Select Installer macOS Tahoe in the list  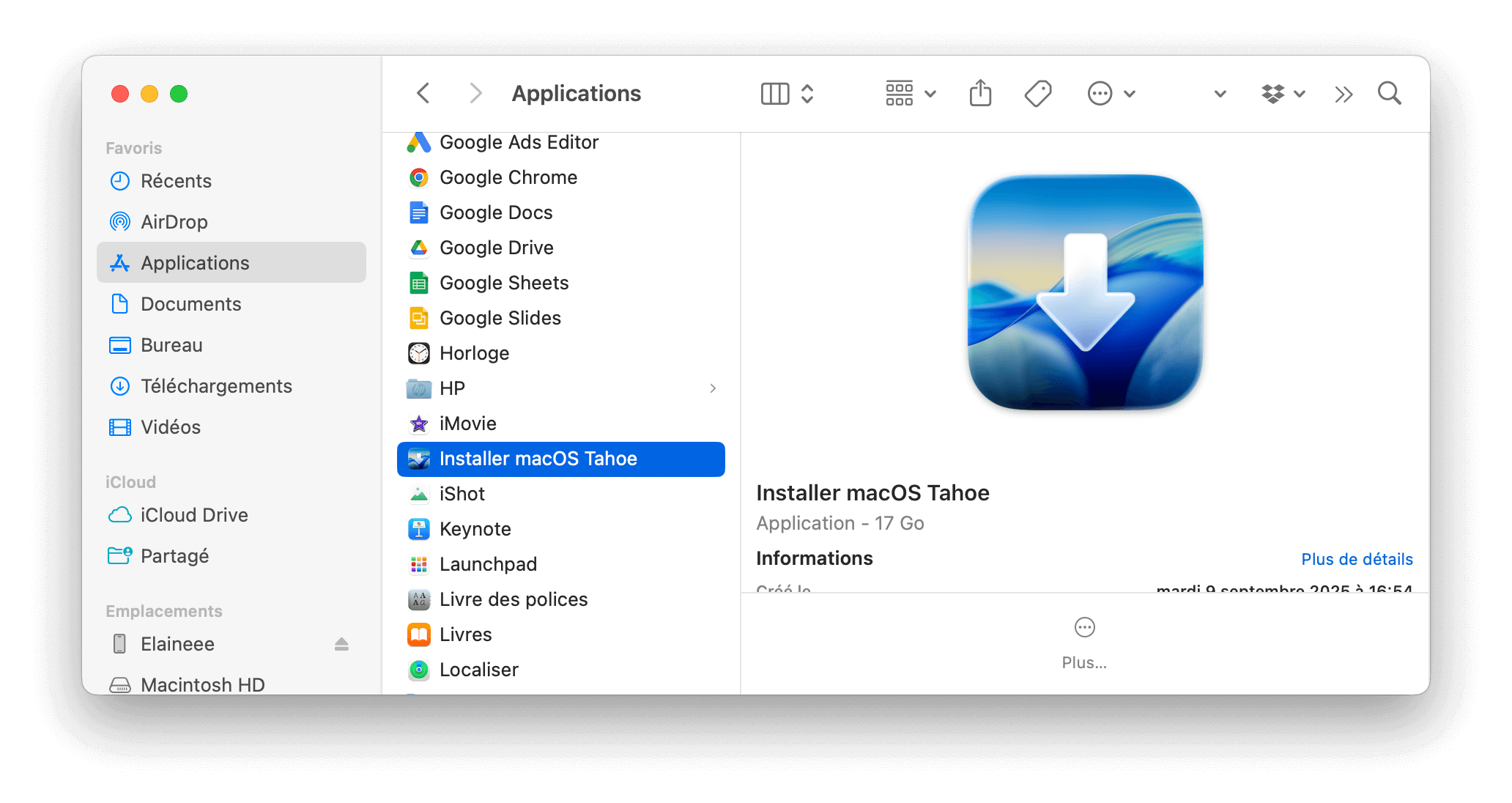[561, 459]
